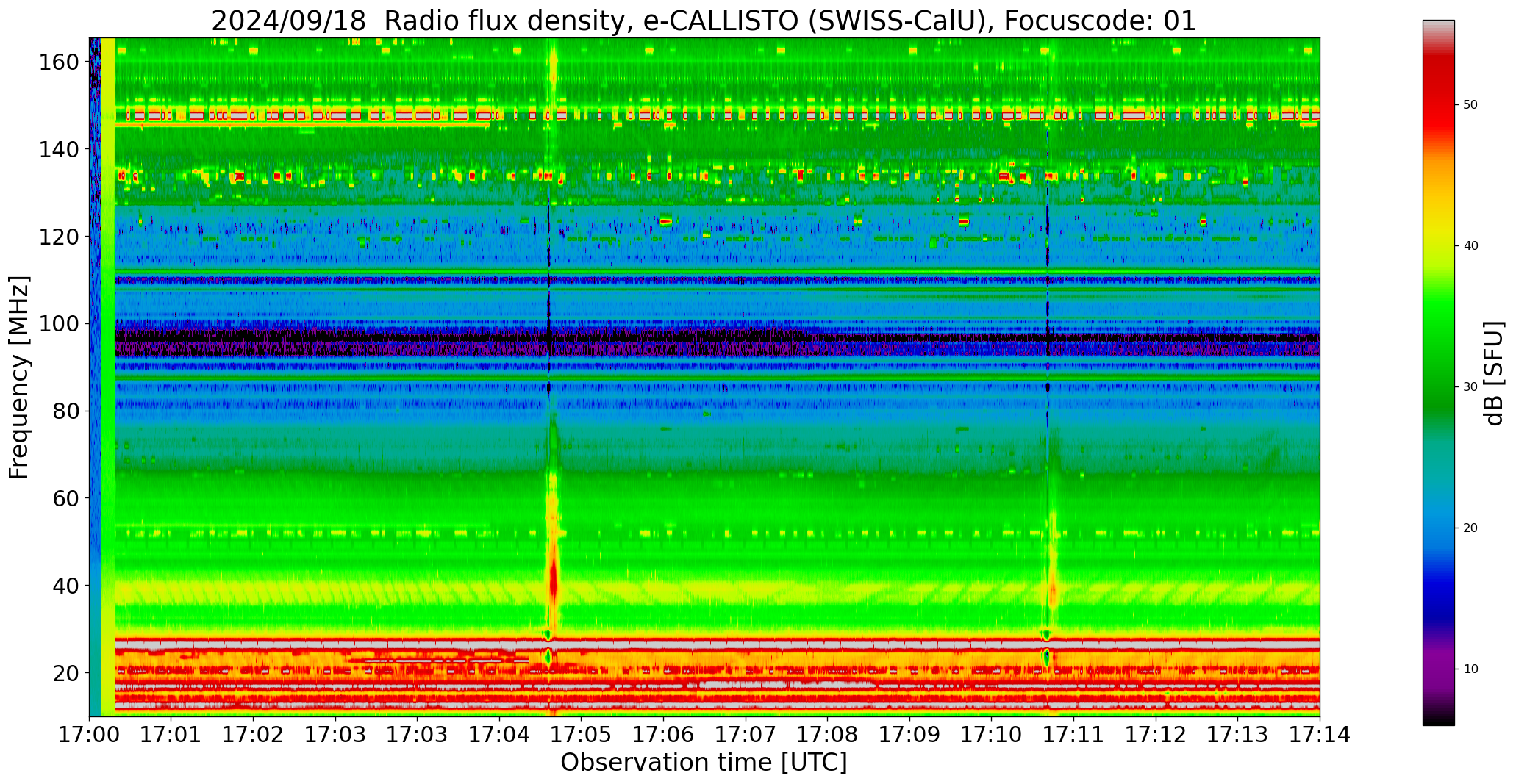The image size is (1516, 784).
Task: Click the 17:08 time tick label
Action: tap(827, 735)
